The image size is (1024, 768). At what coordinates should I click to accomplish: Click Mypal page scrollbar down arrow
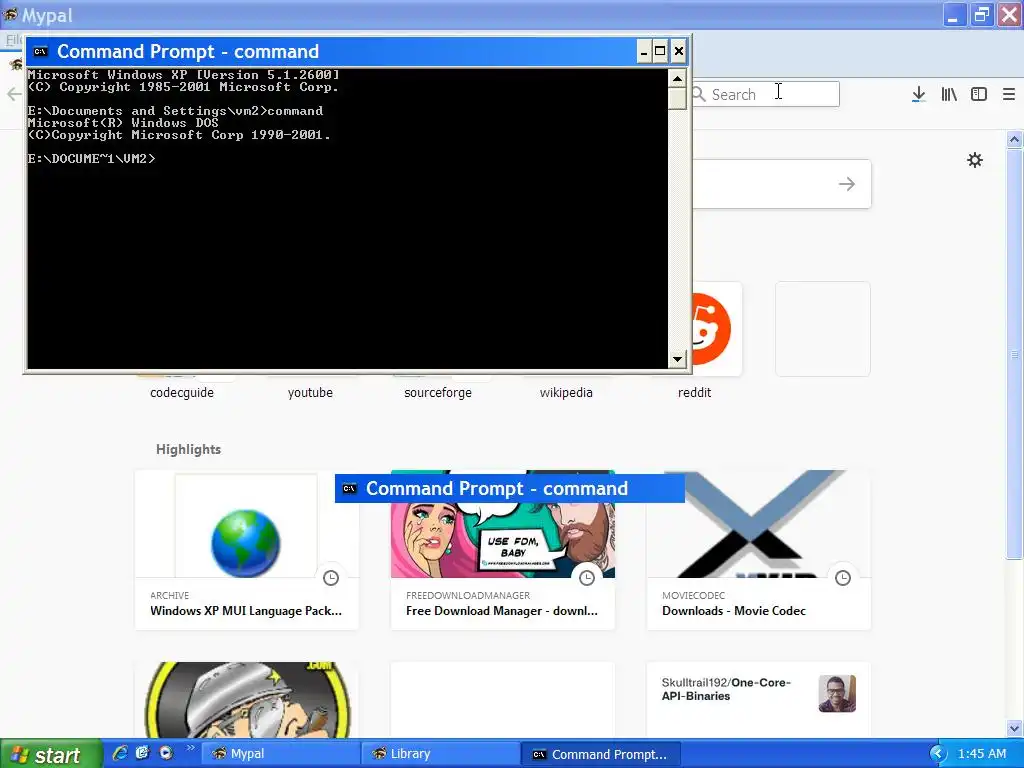click(x=1014, y=728)
